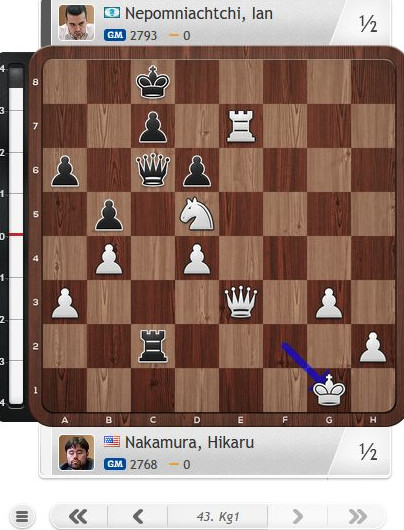The height and width of the screenshot is (530, 404).
Task: Select the white rook on e7
Action: click(x=241, y=126)
